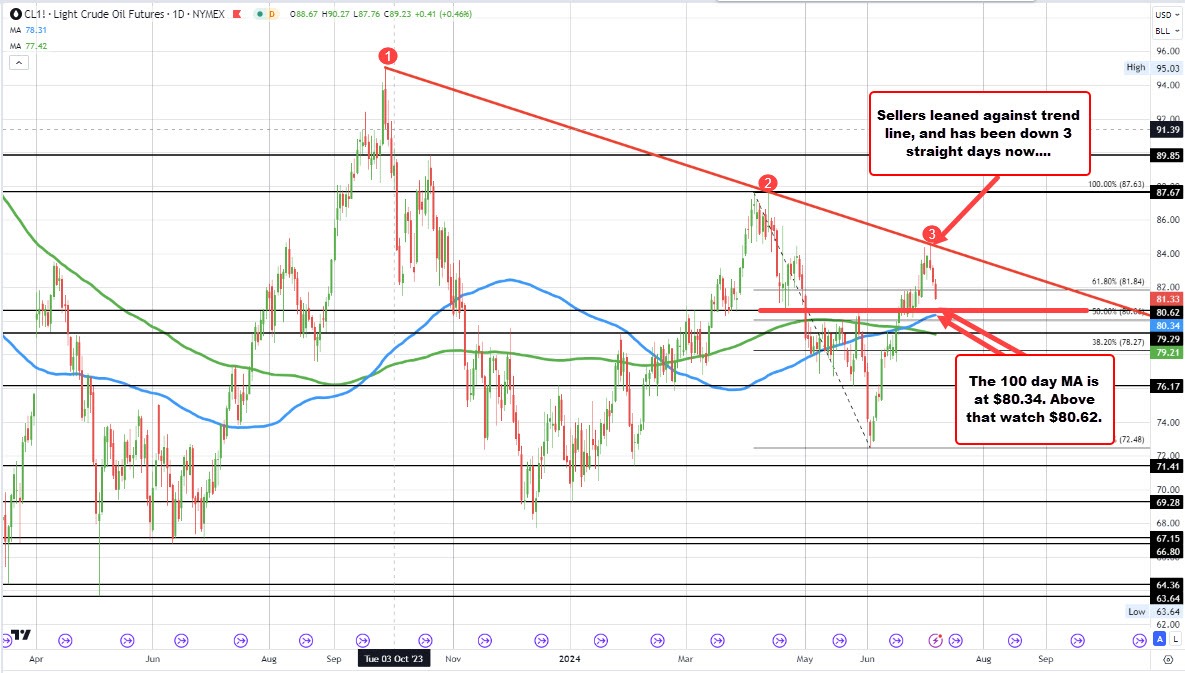Click the Light Crude Oil Futures title
The height and width of the screenshot is (673, 1185).
click(x=108, y=14)
